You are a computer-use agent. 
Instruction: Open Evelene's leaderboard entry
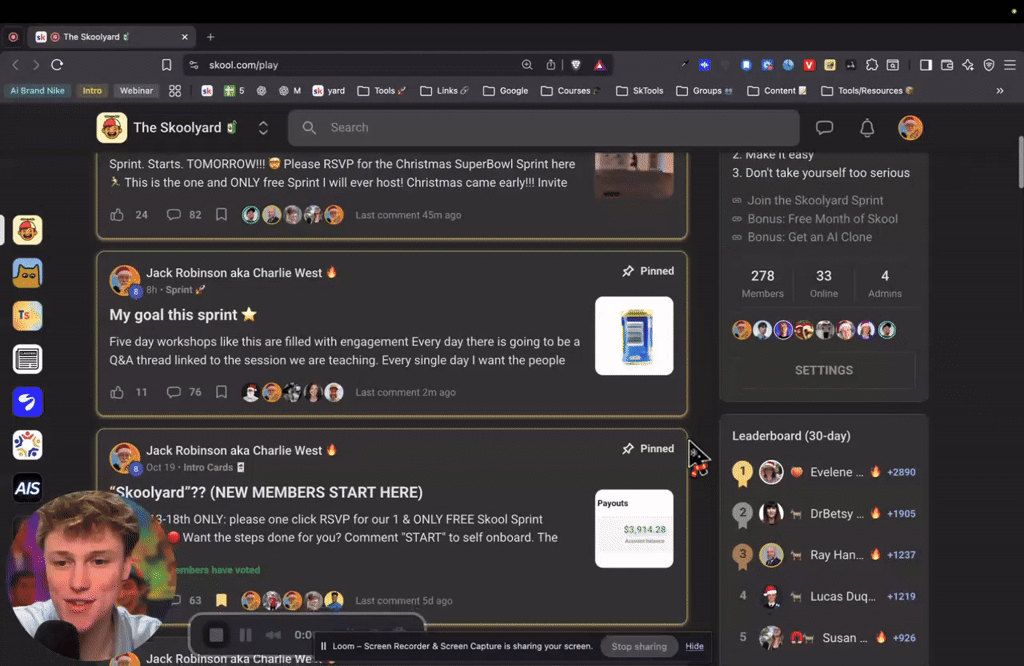point(824,472)
